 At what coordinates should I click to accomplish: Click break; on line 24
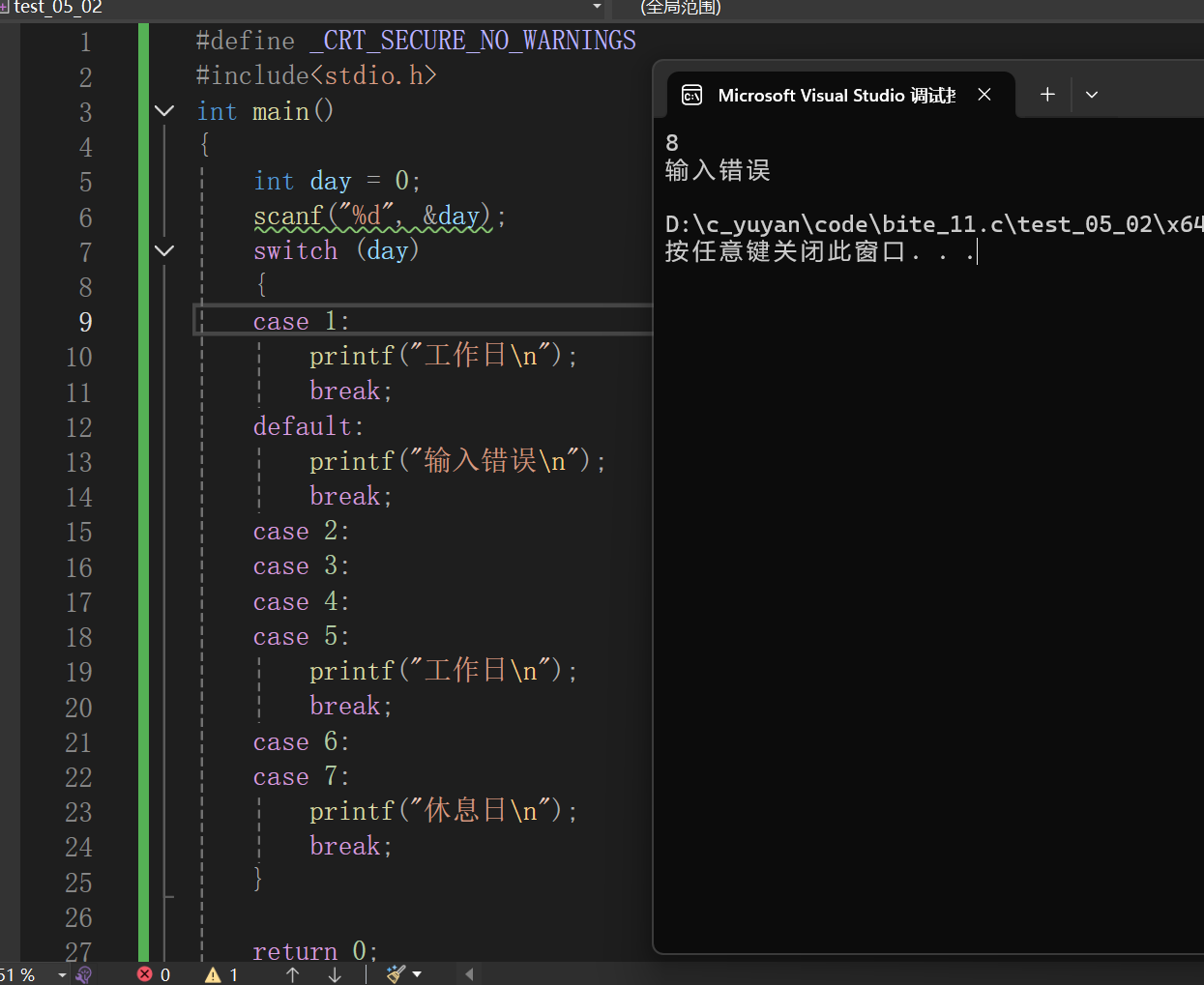tap(351, 846)
